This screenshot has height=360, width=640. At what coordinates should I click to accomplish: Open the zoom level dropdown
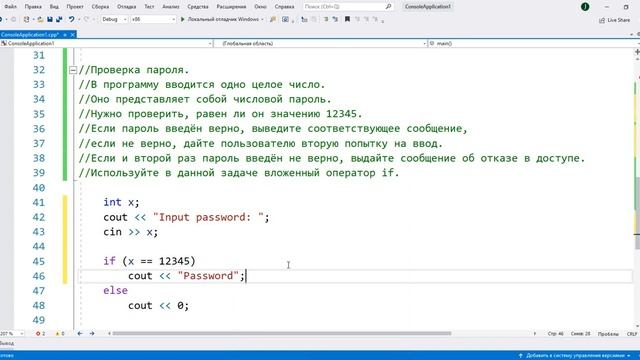click(x=12, y=333)
